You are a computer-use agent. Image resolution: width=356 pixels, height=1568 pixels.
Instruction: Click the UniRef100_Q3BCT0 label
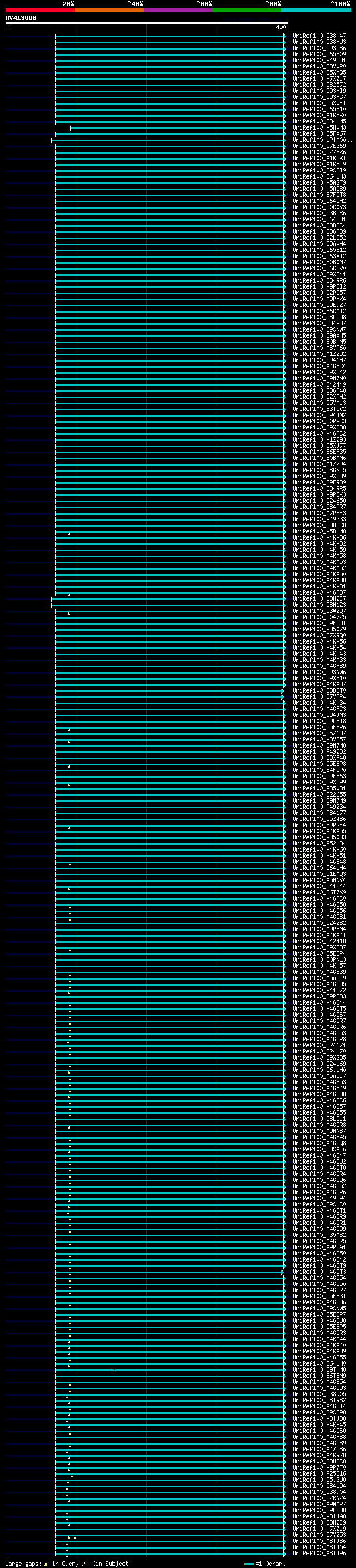(319, 691)
